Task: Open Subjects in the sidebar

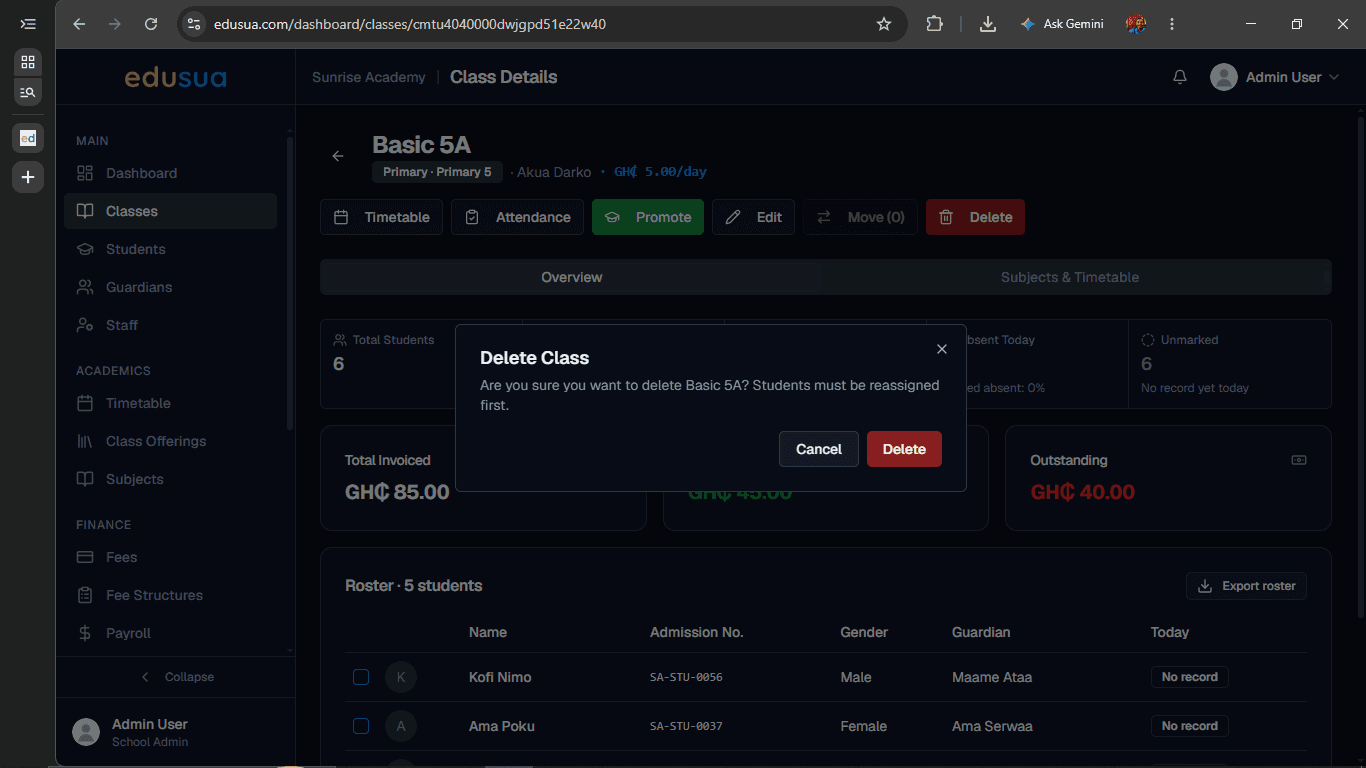Action: click(x=170, y=479)
